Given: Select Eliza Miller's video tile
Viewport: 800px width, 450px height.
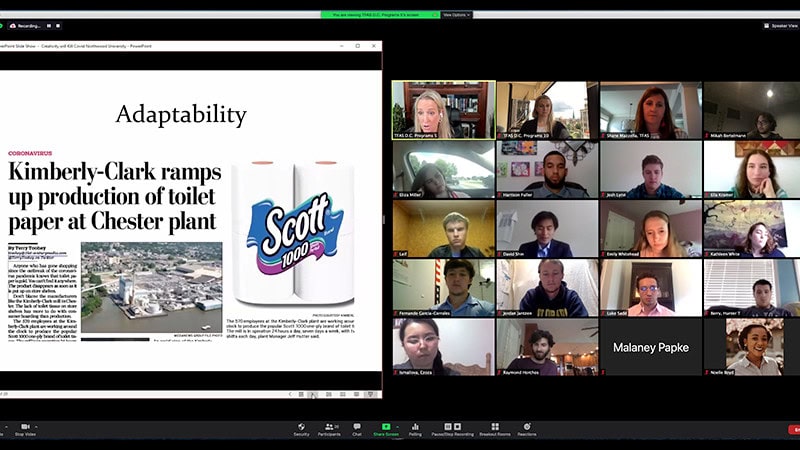Looking at the screenshot, I should pyautogui.click(x=444, y=169).
